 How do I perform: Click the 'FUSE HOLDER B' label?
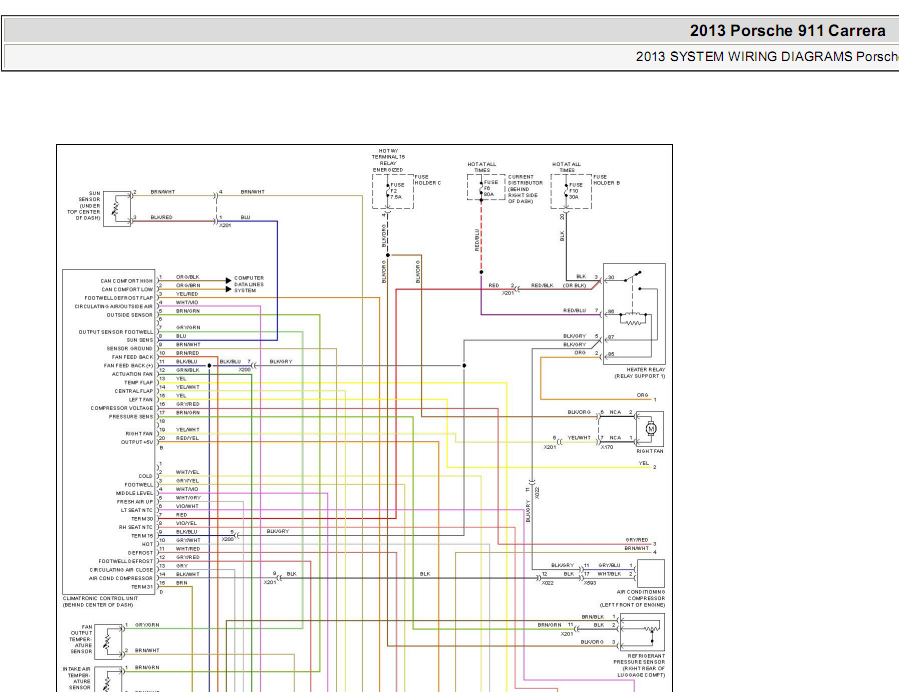click(607, 180)
